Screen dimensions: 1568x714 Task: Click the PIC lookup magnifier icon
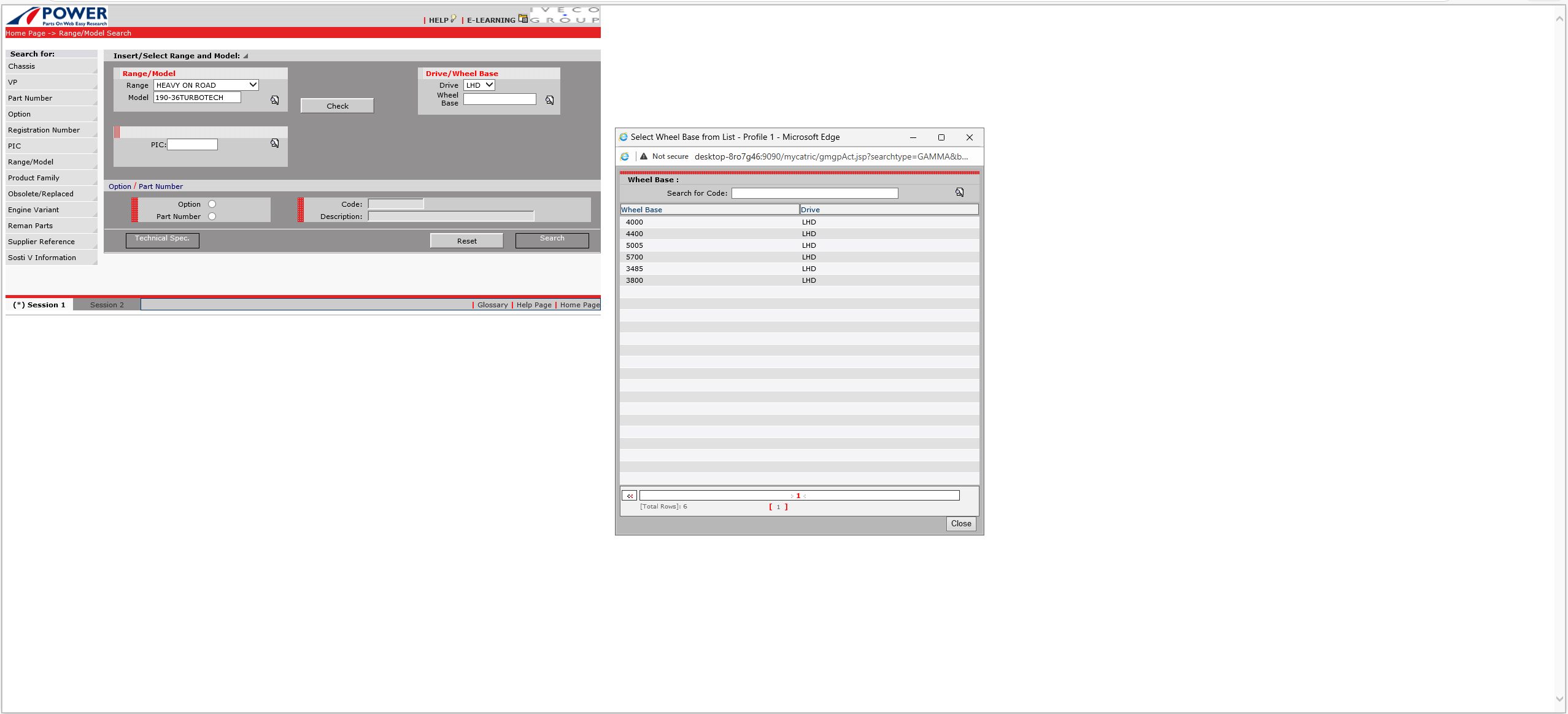point(275,143)
